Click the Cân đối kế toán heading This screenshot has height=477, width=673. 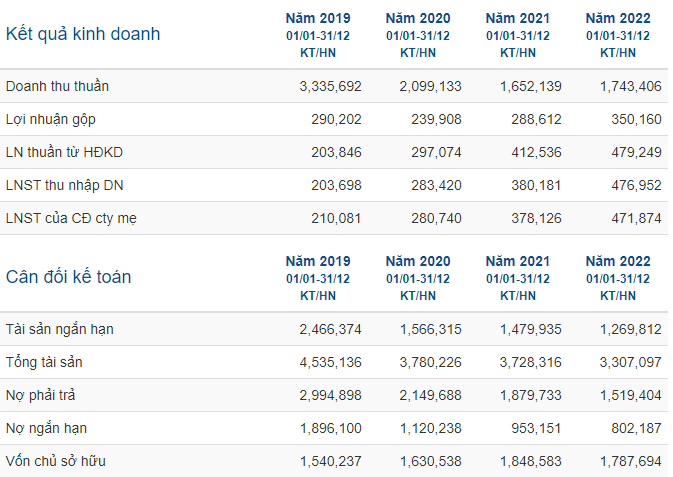tap(68, 277)
